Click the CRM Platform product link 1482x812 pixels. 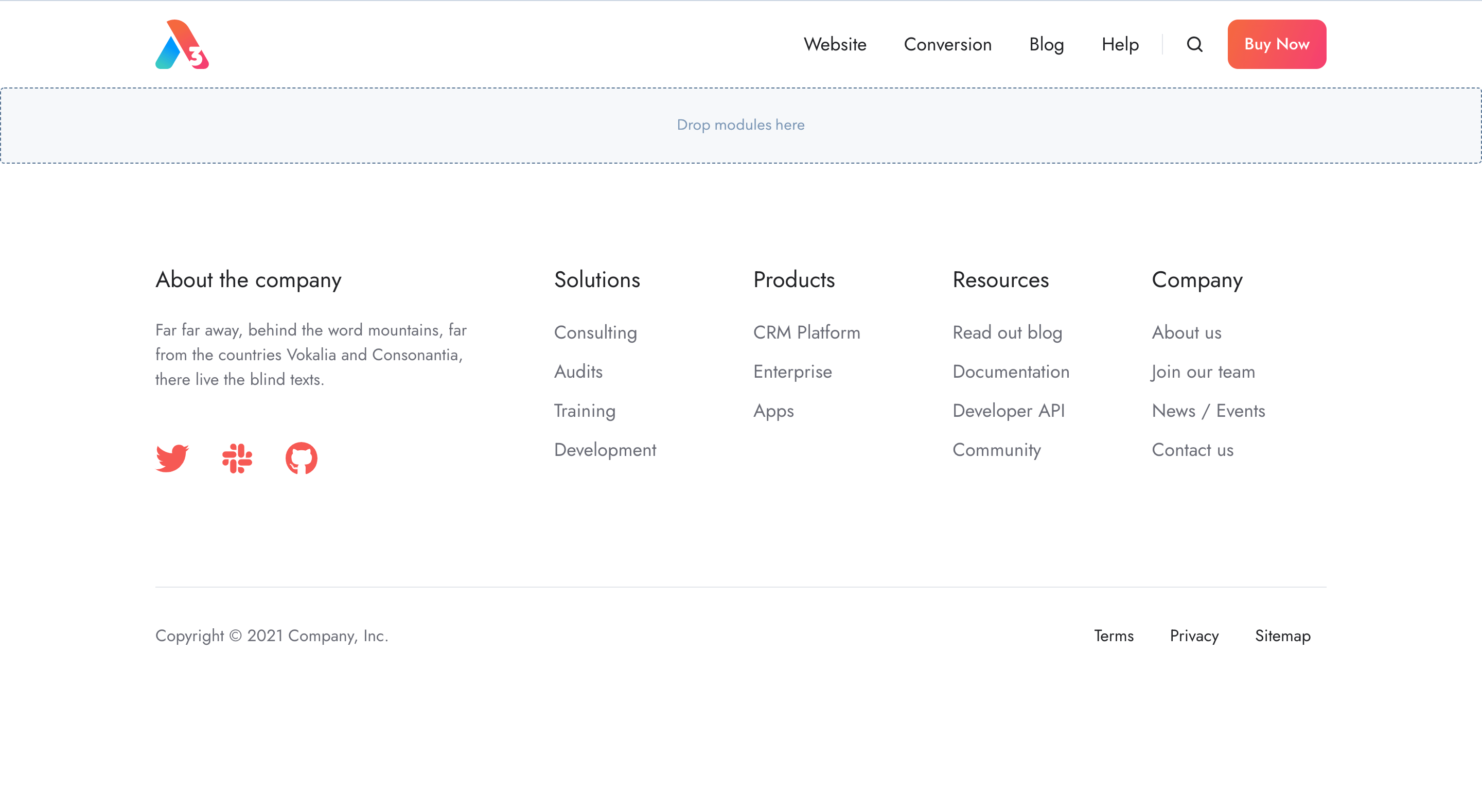click(x=807, y=332)
